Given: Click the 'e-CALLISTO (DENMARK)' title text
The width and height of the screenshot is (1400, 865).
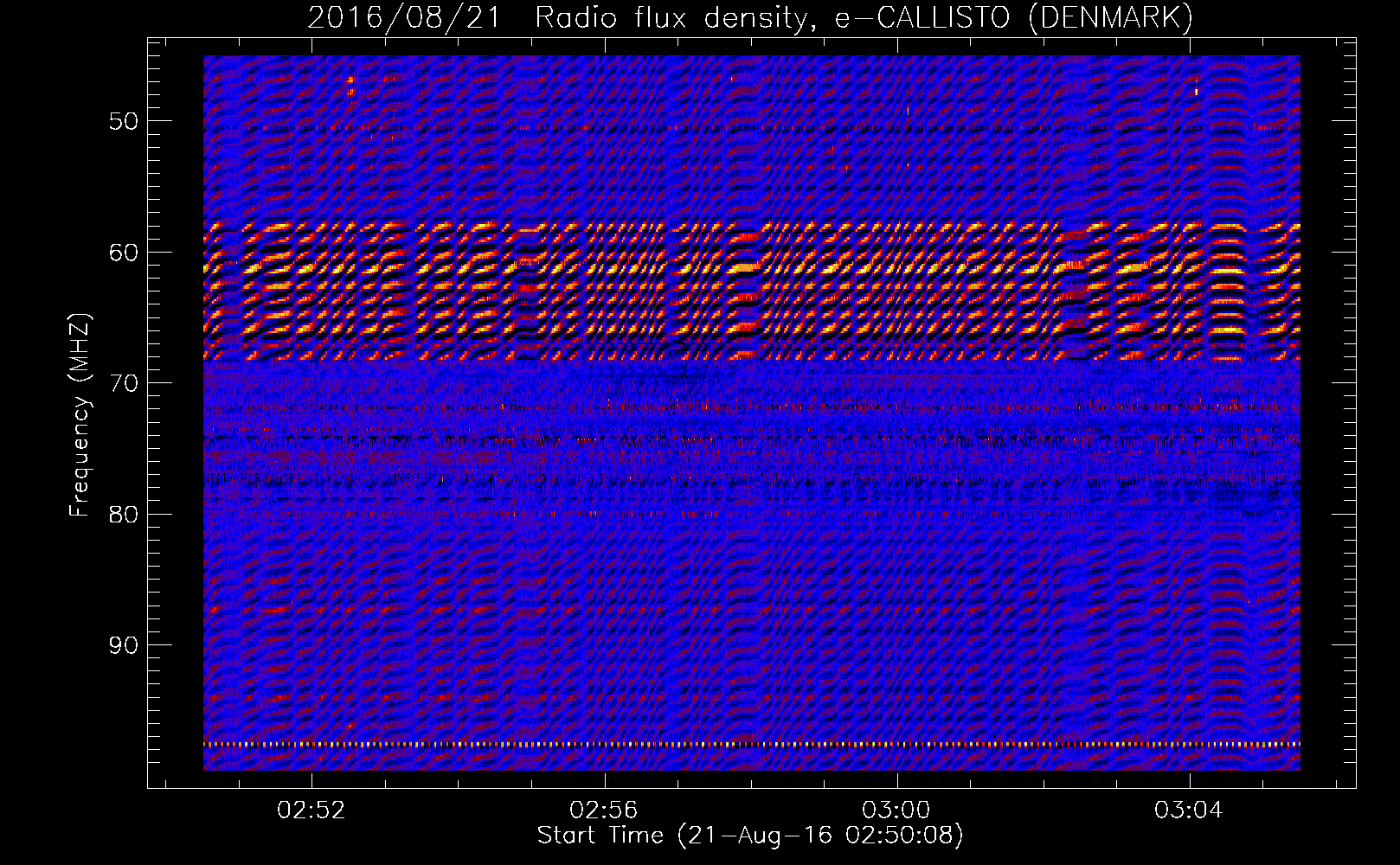Looking at the screenshot, I should (1013, 18).
